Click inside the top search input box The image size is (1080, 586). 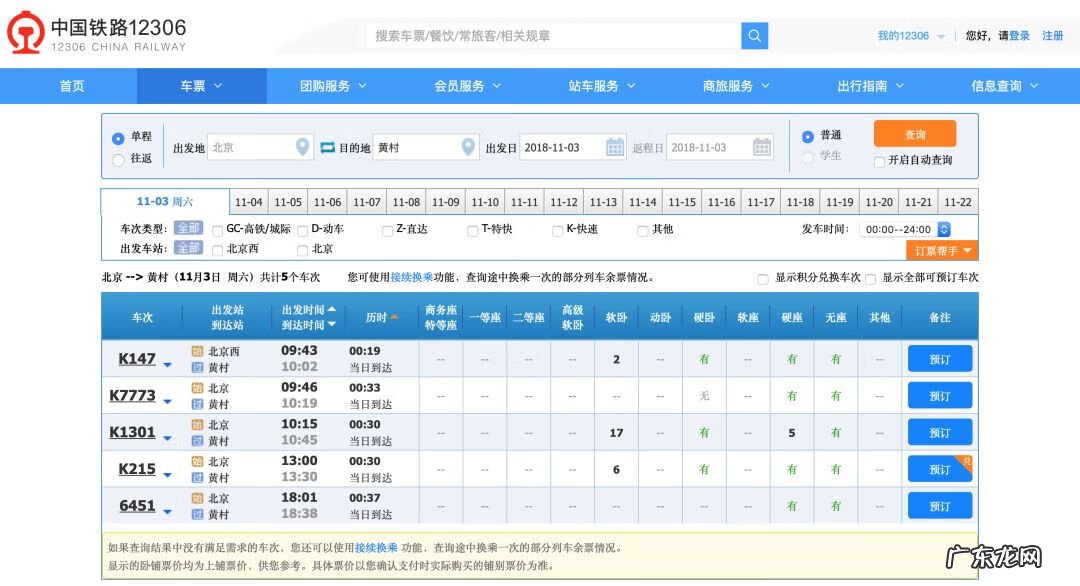pyautogui.click(x=550, y=35)
